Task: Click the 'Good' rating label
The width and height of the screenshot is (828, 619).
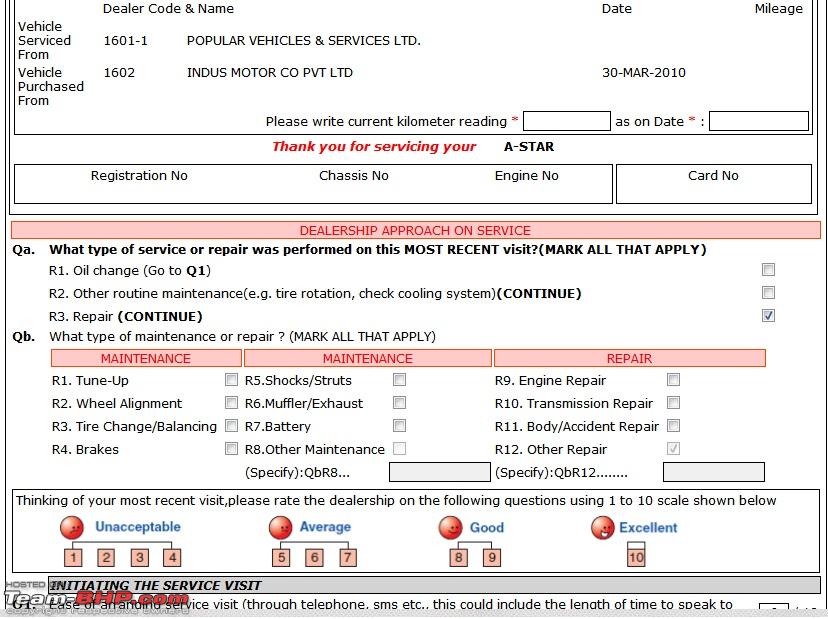Action: coord(487,528)
